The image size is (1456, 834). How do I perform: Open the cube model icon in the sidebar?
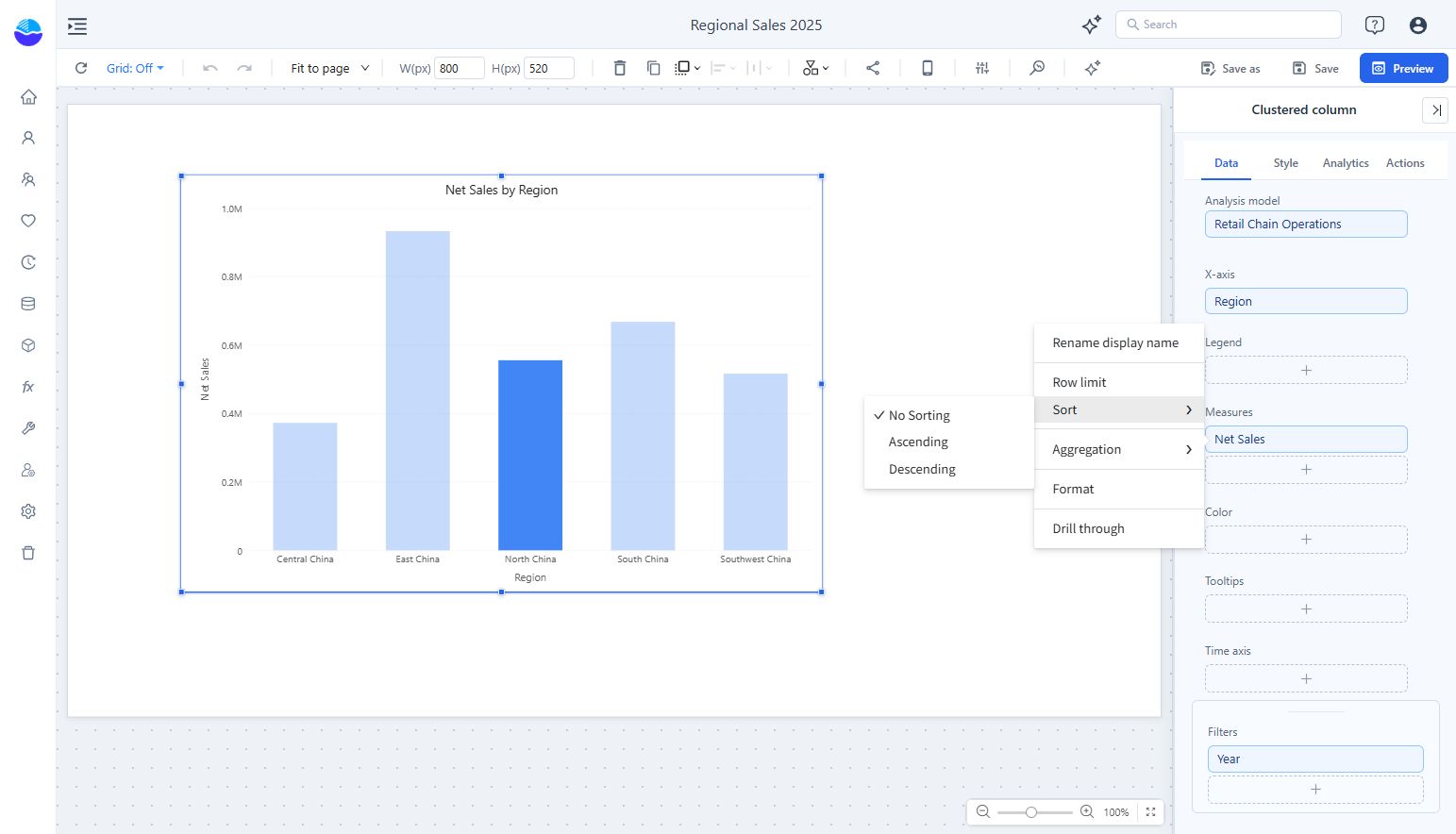pyautogui.click(x=28, y=345)
